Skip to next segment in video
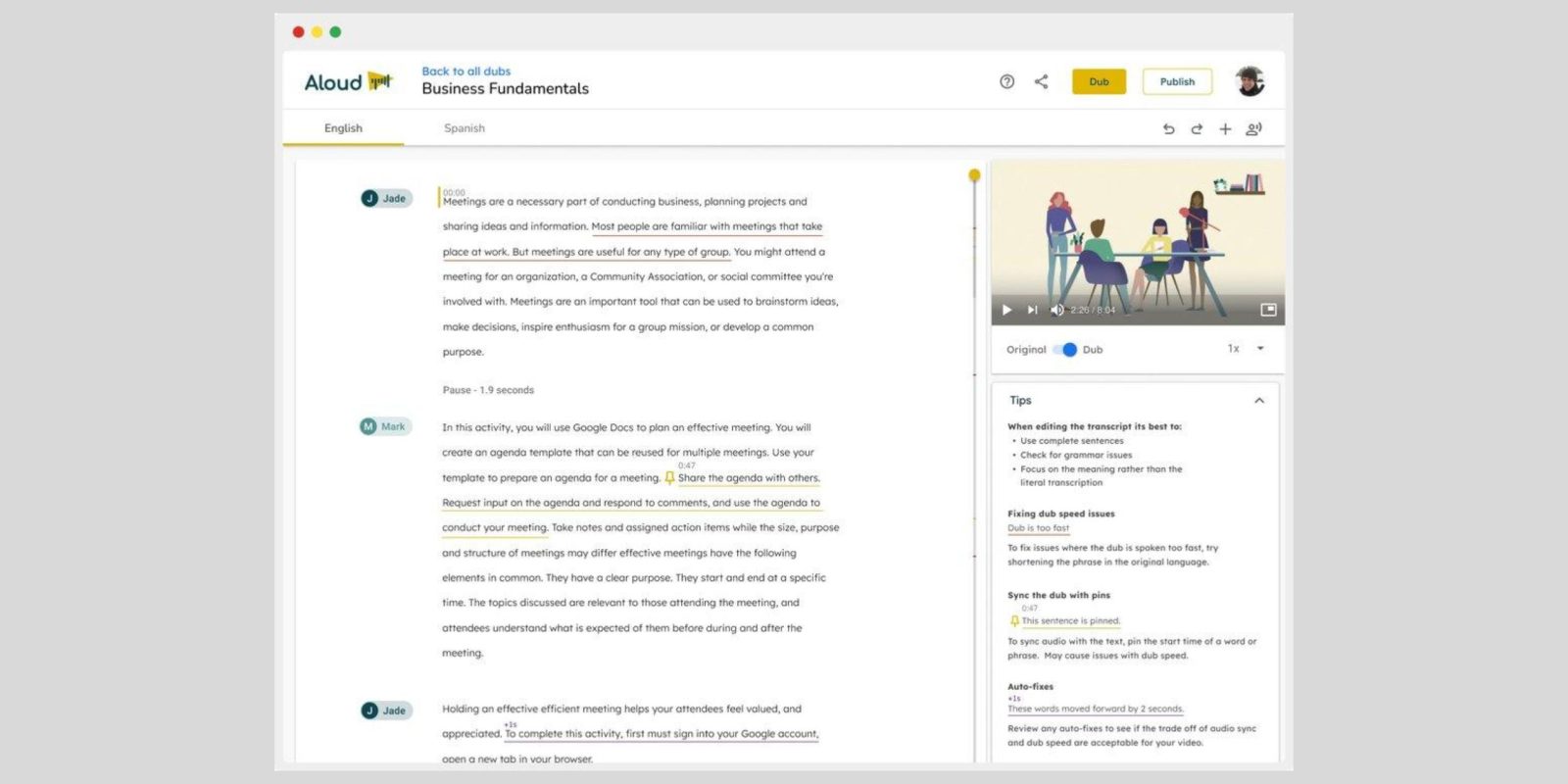1568x784 pixels. [1032, 310]
